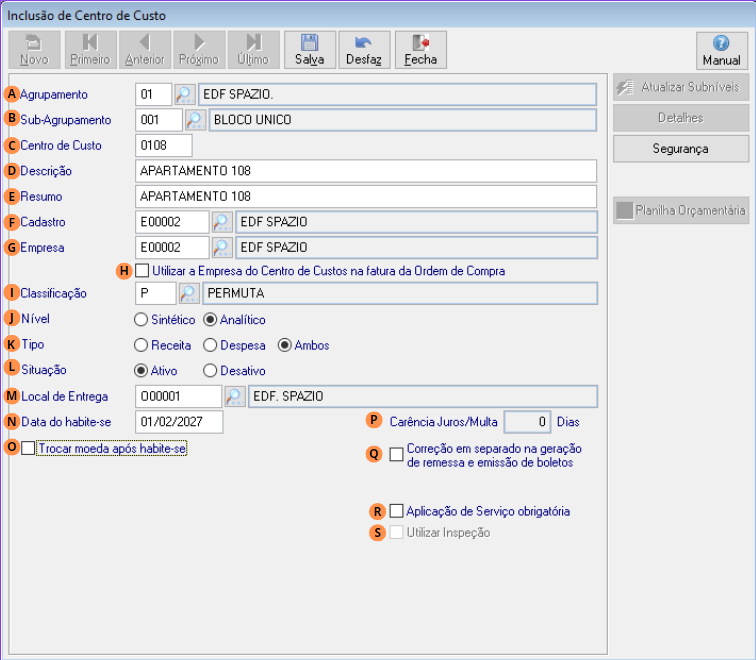Click the Classificação code field P

(156, 294)
